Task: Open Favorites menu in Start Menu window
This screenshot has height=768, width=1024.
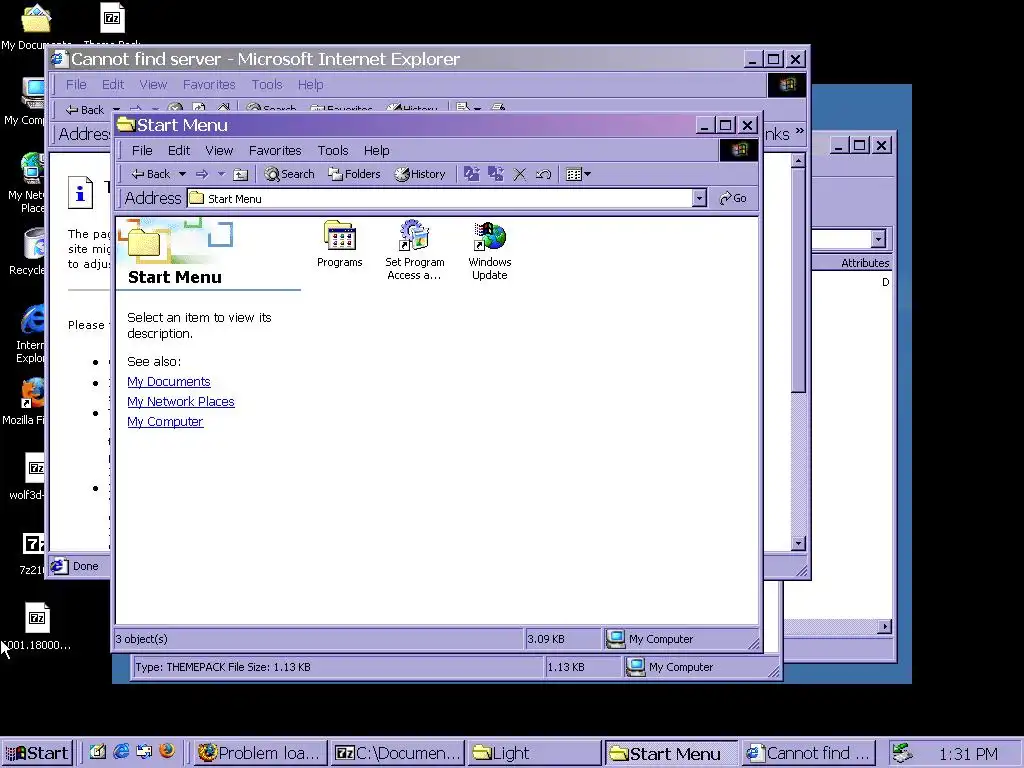Action: (x=275, y=150)
